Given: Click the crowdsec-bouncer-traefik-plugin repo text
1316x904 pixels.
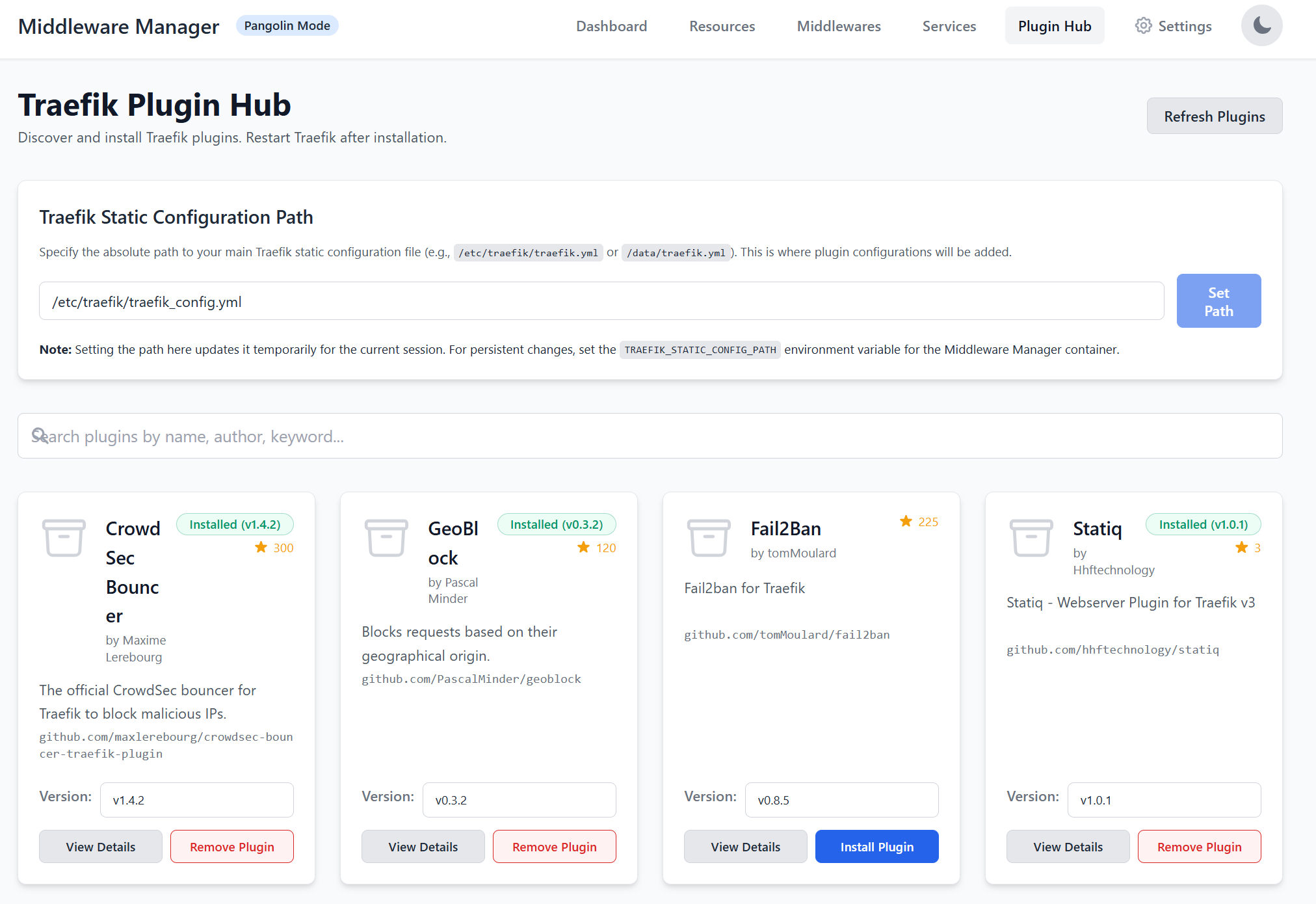Looking at the screenshot, I should [x=166, y=745].
